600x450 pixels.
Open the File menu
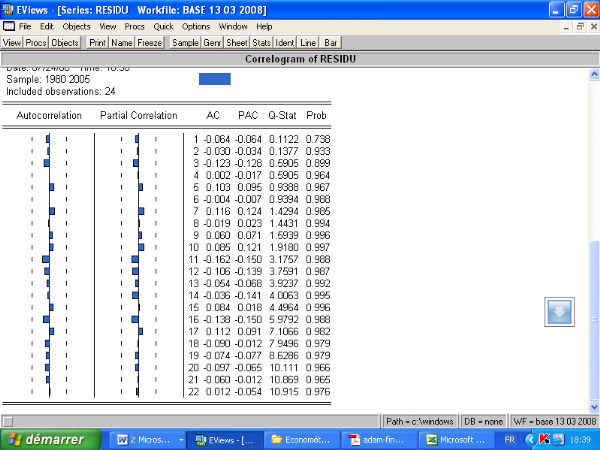[x=25, y=26]
